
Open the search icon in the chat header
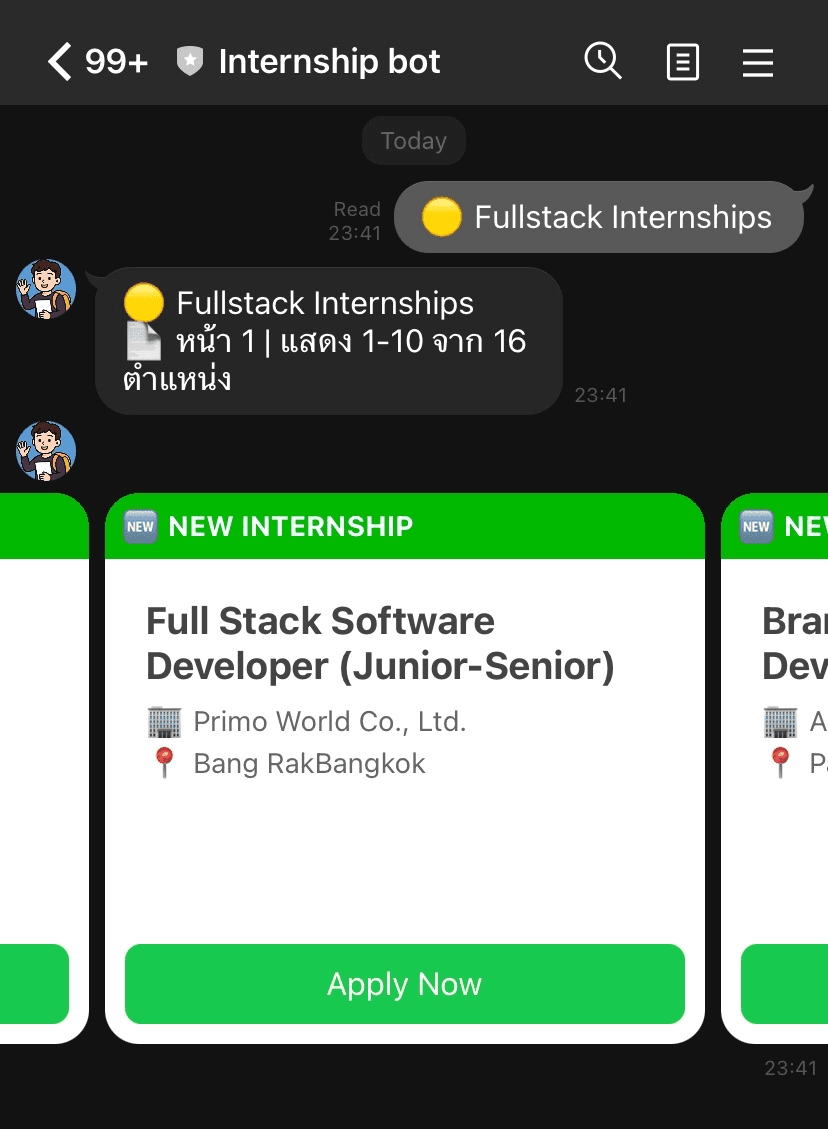coord(603,61)
